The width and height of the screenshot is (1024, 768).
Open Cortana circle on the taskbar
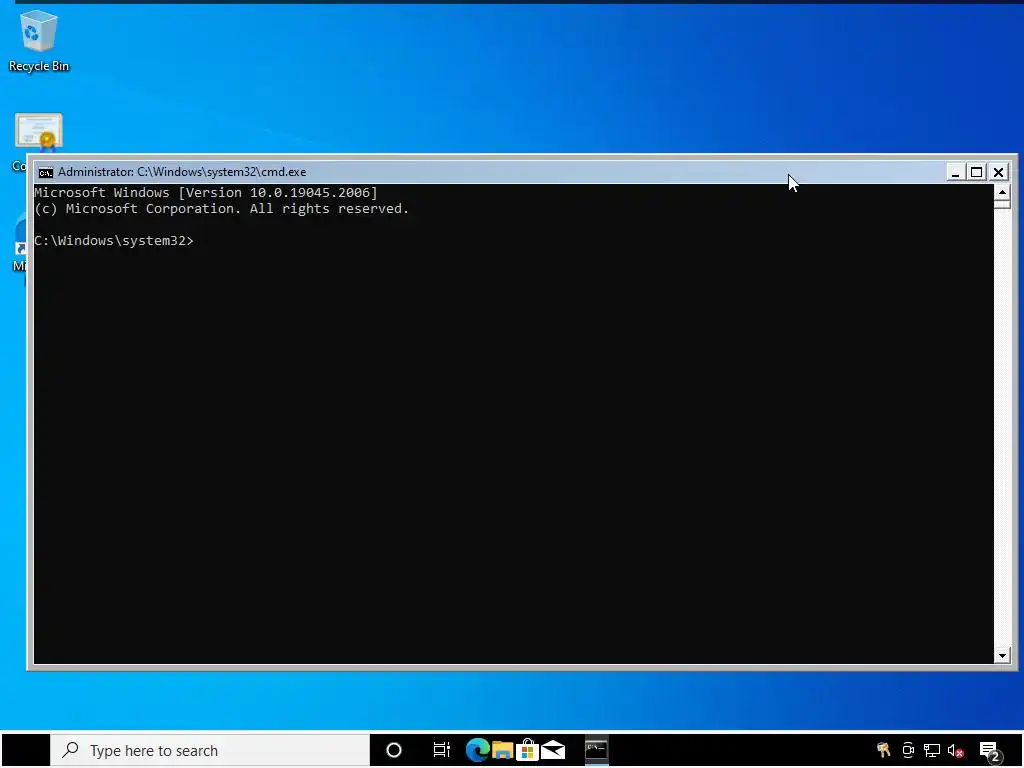[x=394, y=750]
